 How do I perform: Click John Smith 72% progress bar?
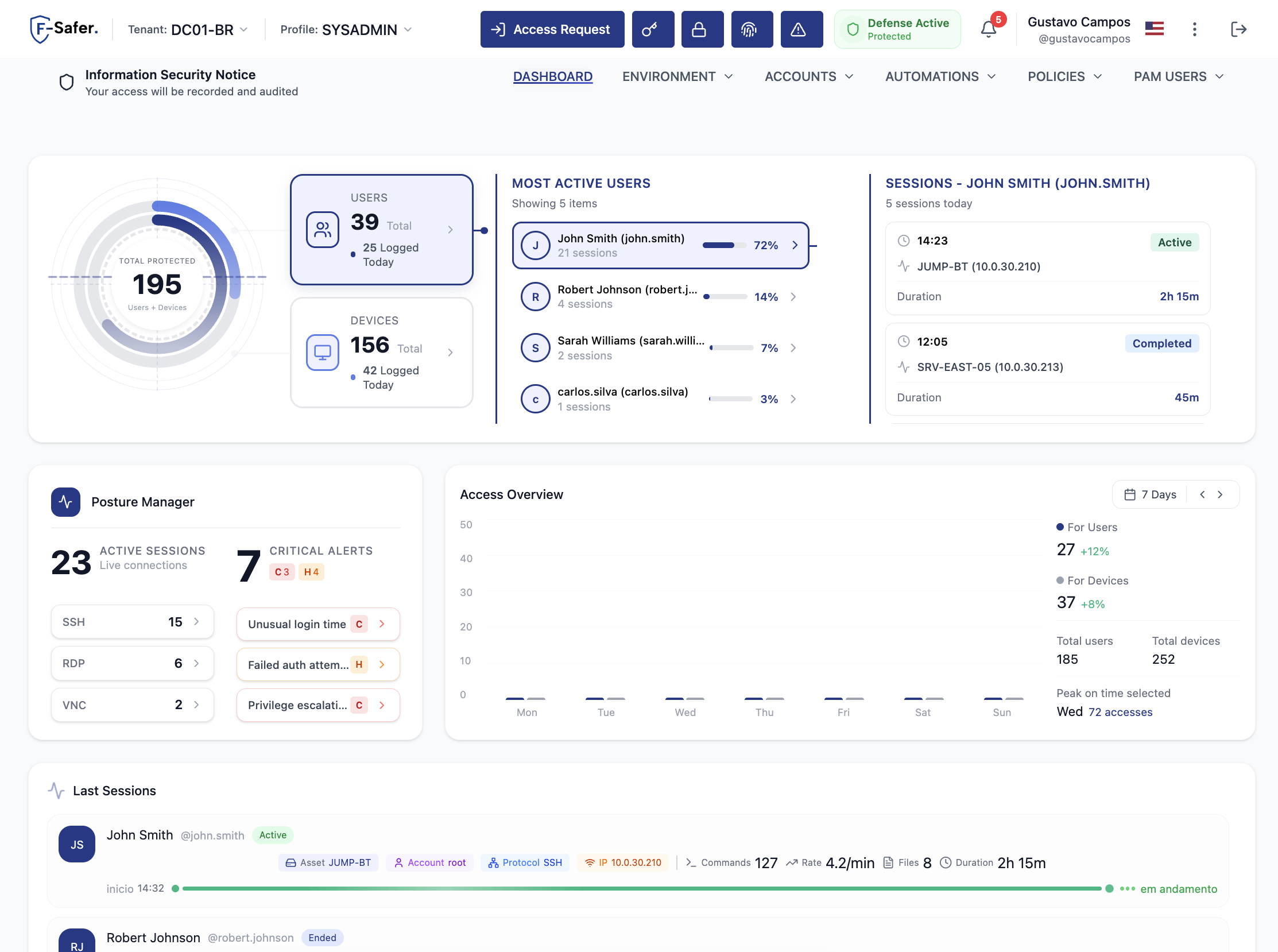725,246
